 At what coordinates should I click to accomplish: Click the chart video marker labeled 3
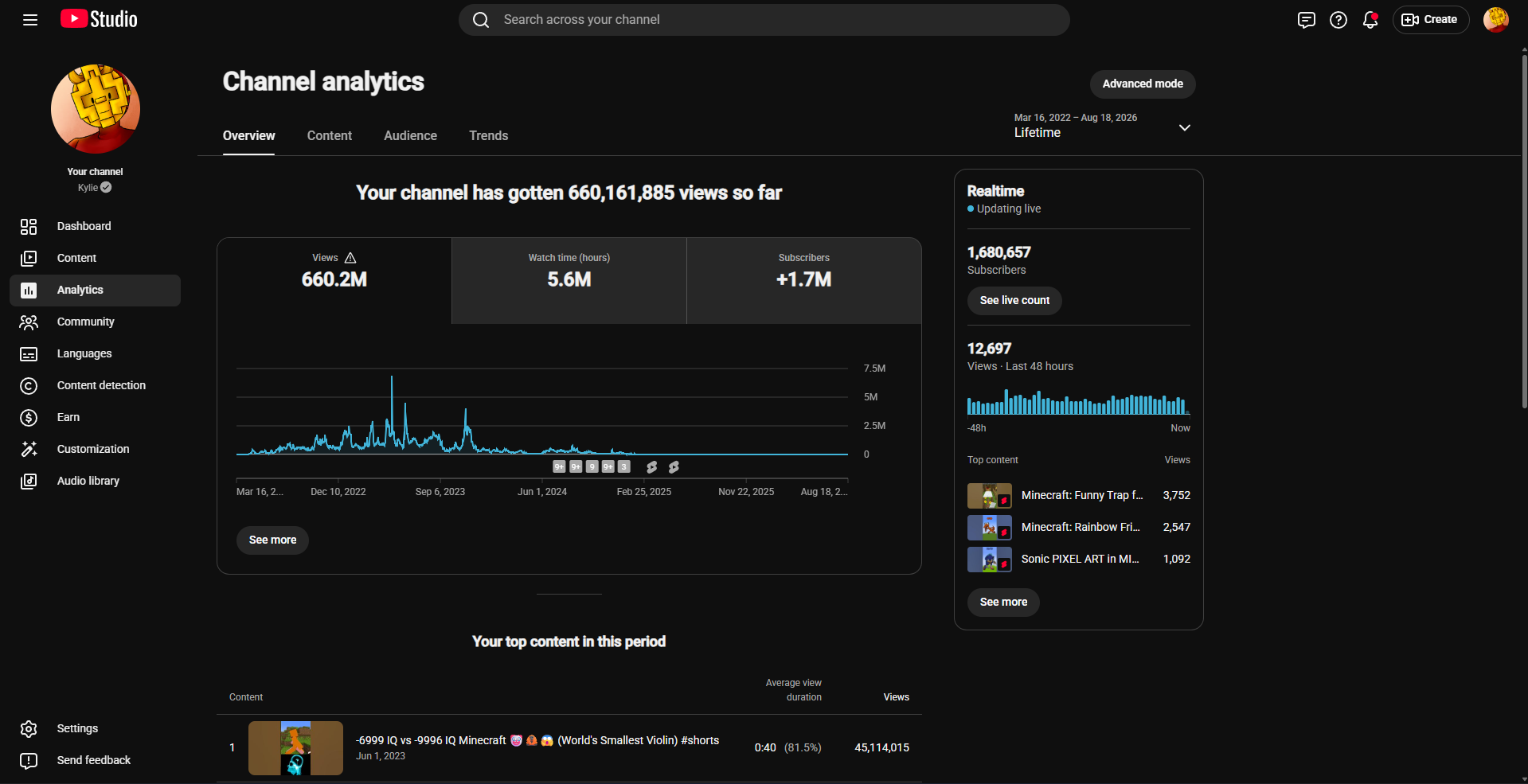click(x=624, y=467)
